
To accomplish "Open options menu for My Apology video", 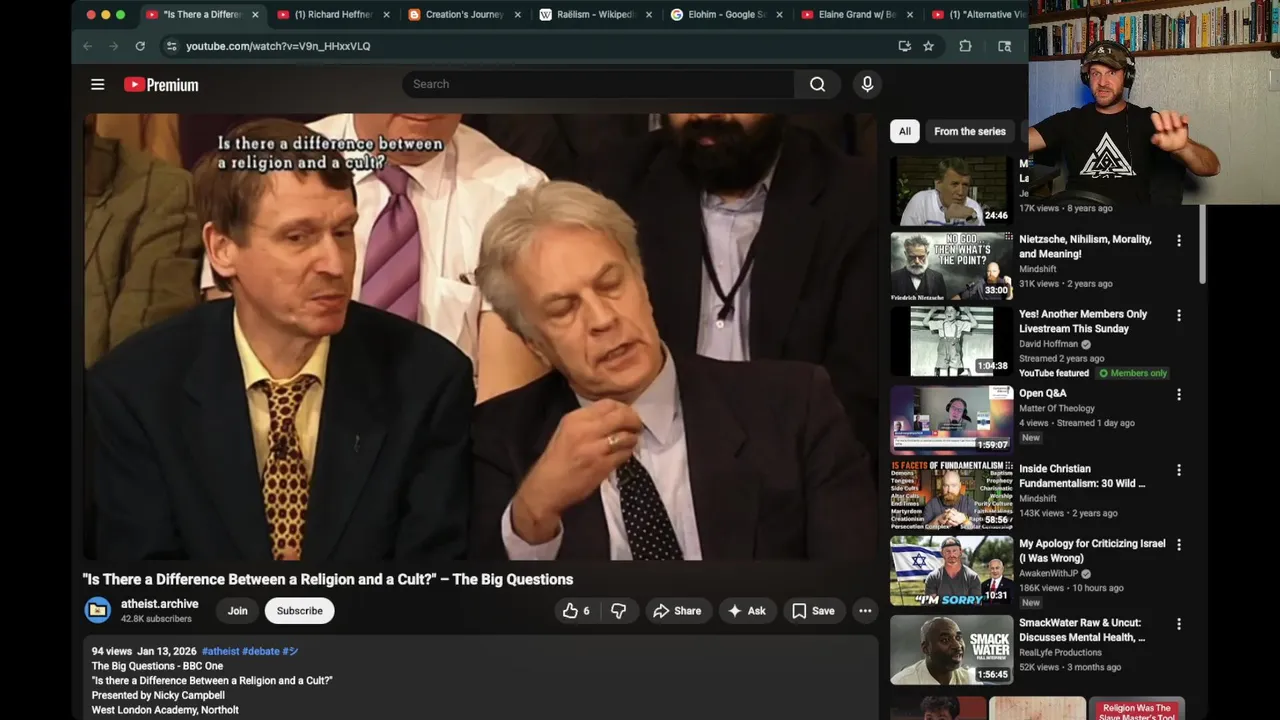I will pyautogui.click(x=1179, y=545).
